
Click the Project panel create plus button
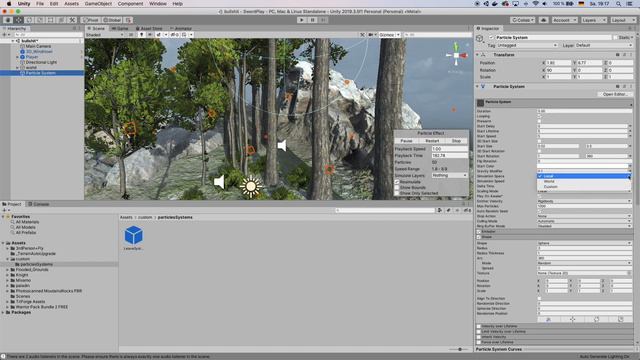tap(5, 210)
